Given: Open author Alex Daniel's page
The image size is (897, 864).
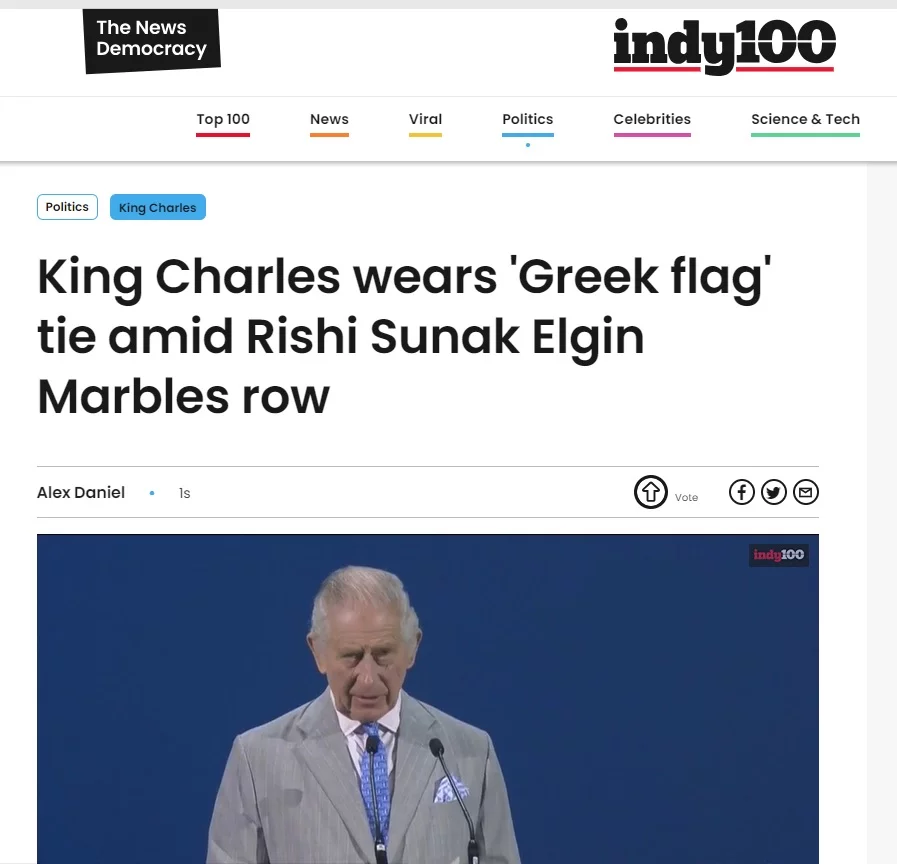Looking at the screenshot, I should tap(81, 493).
